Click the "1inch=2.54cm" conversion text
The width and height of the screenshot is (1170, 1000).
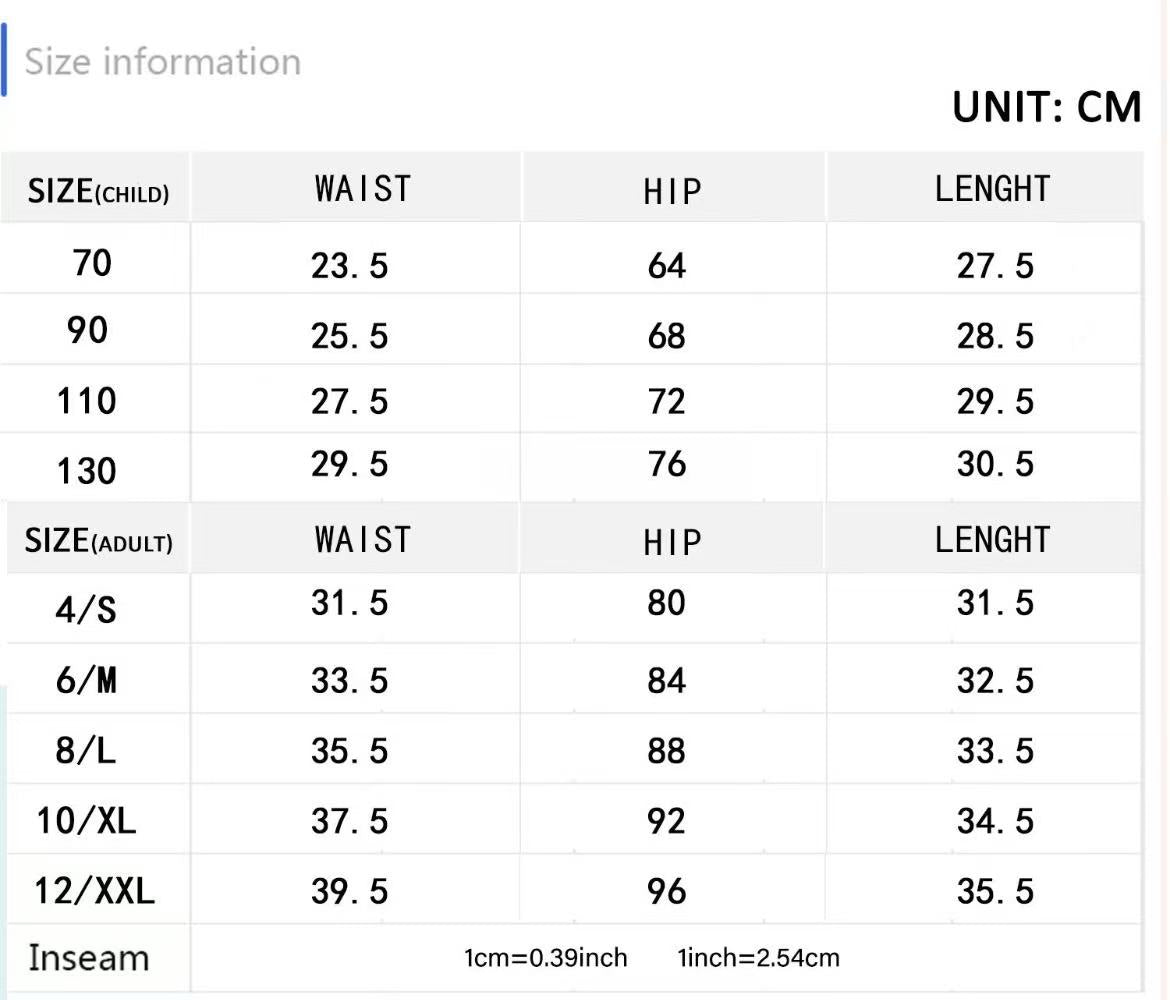tap(759, 958)
